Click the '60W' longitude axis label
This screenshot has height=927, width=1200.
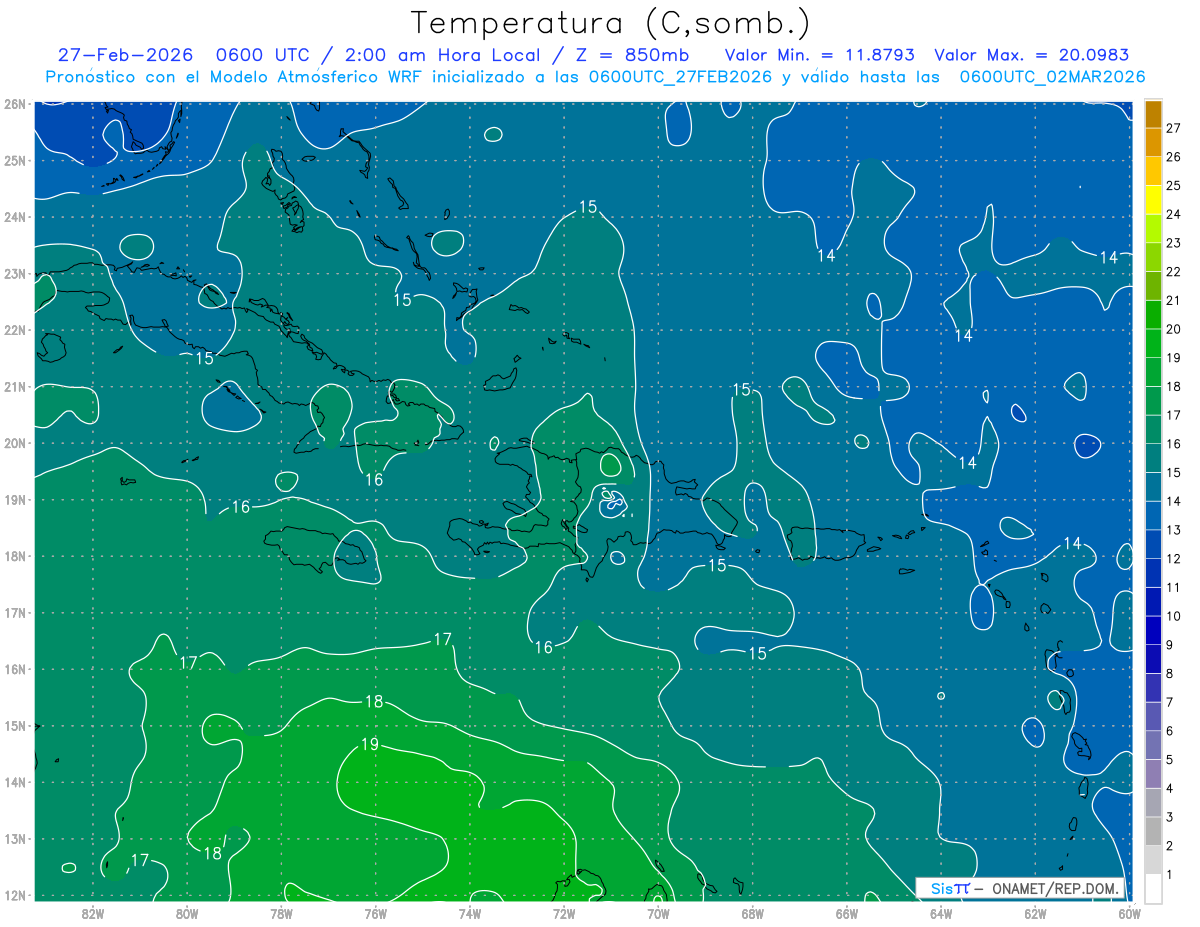1129,913
